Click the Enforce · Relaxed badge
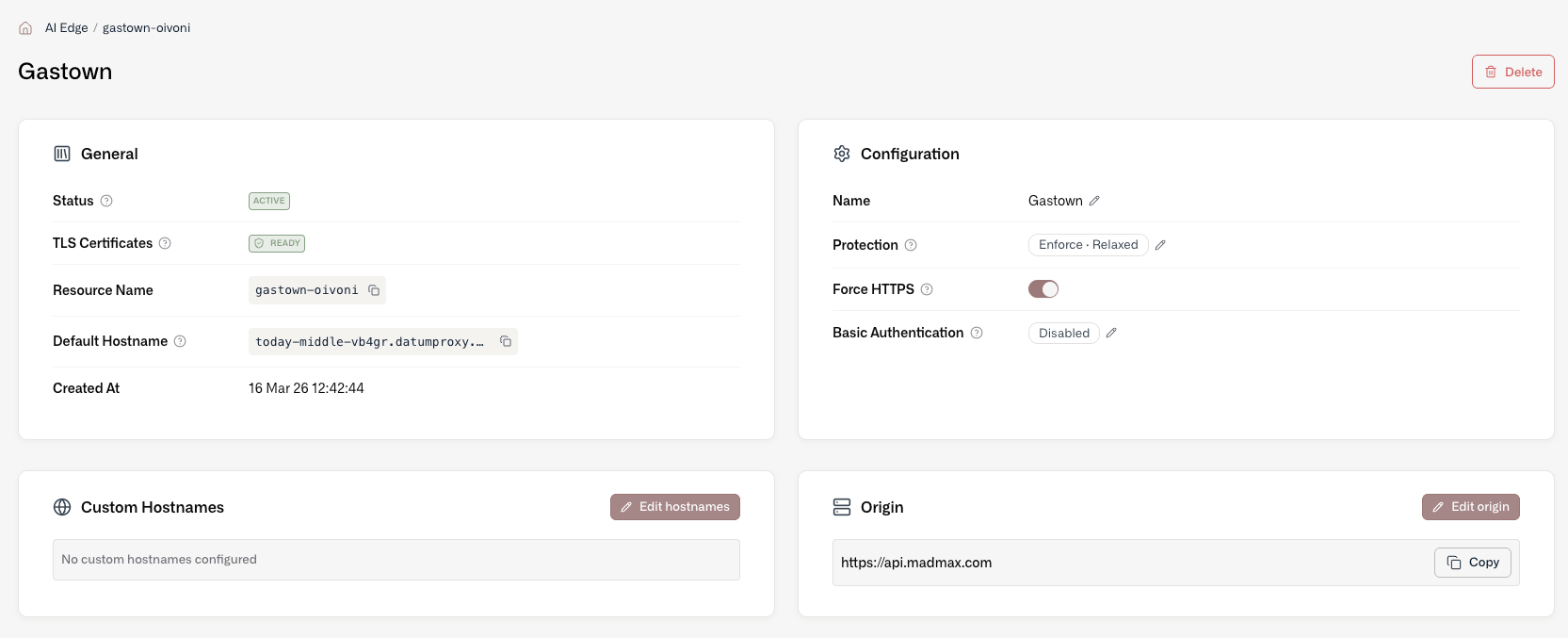 (1089, 245)
